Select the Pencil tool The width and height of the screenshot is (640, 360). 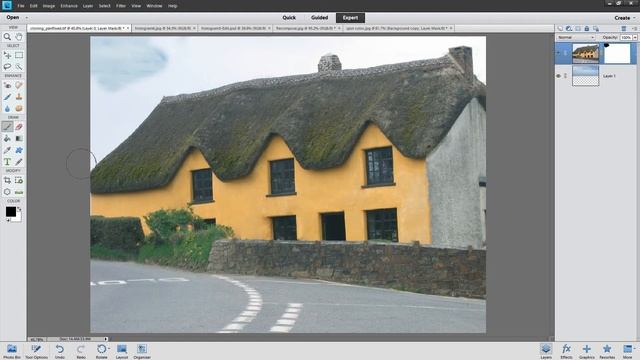coord(19,162)
